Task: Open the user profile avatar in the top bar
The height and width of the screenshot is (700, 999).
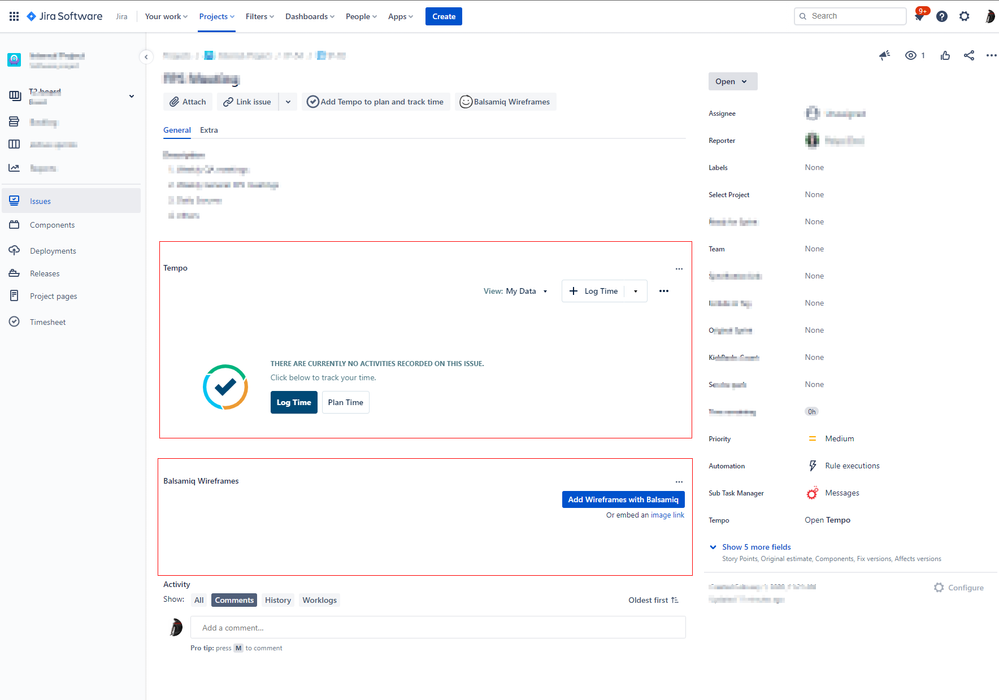Action: (990, 17)
